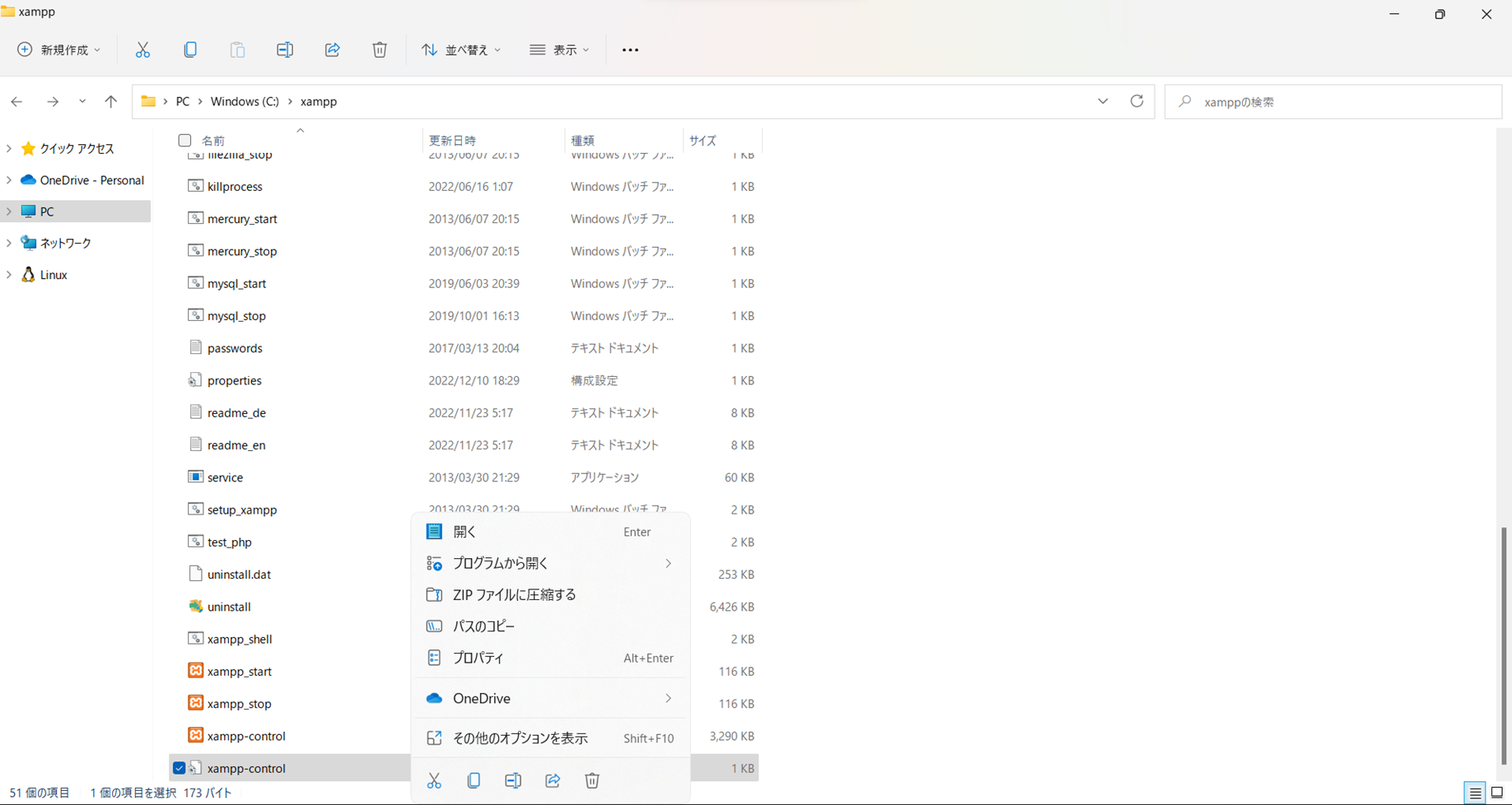1512x805 pixels.
Task: Switch to details view in status bar
Action: [1475, 793]
